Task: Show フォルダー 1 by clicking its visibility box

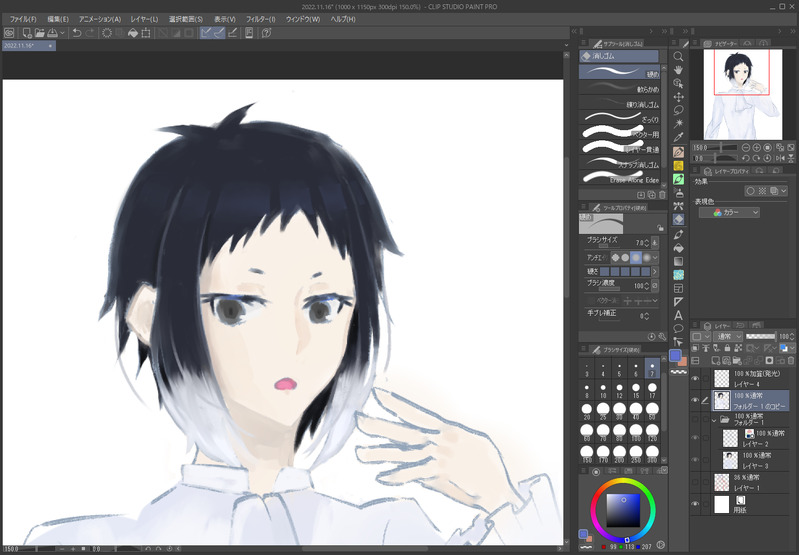Action: point(695,419)
